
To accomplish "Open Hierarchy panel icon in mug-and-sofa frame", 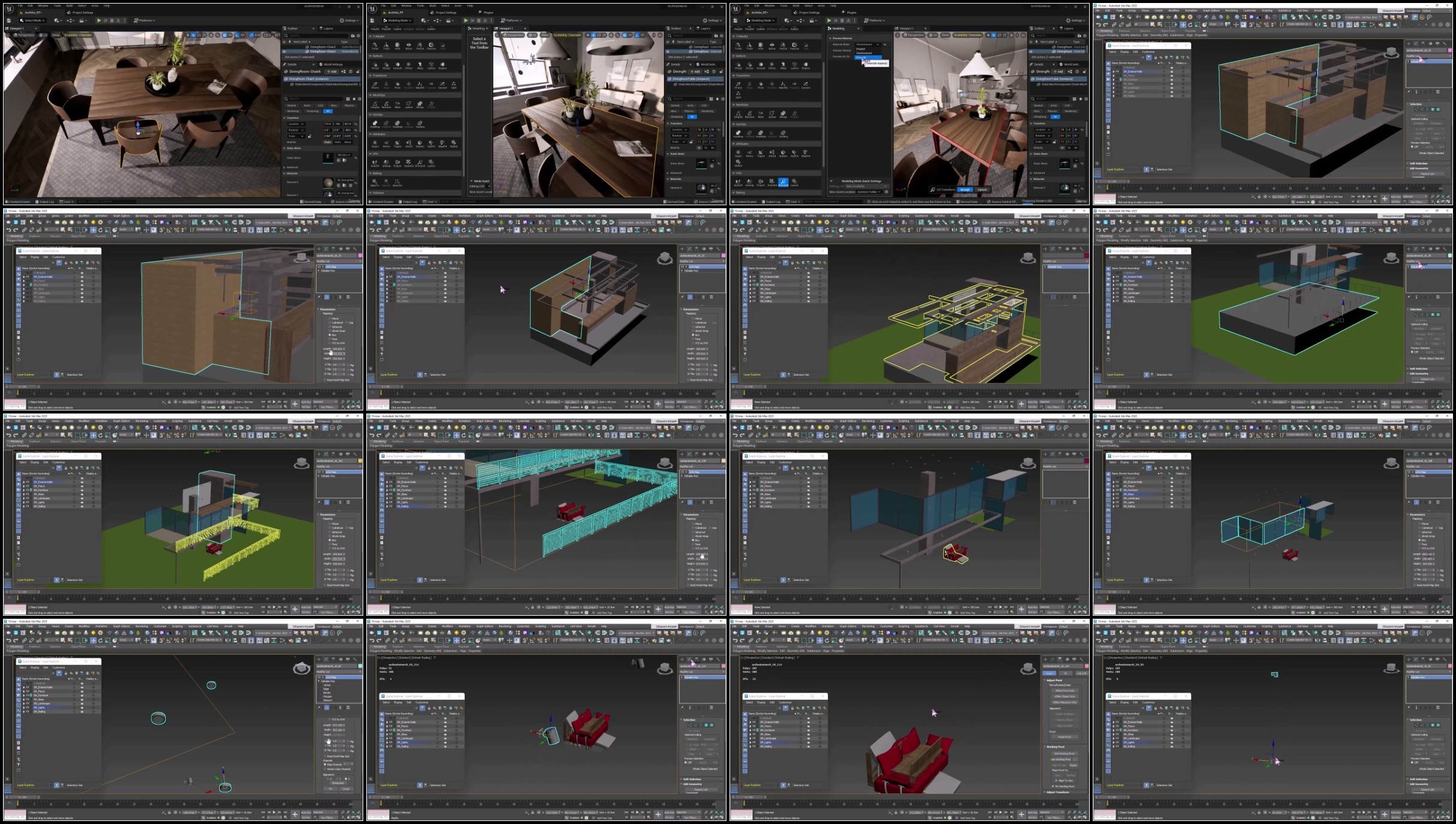I will click(x=696, y=660).
